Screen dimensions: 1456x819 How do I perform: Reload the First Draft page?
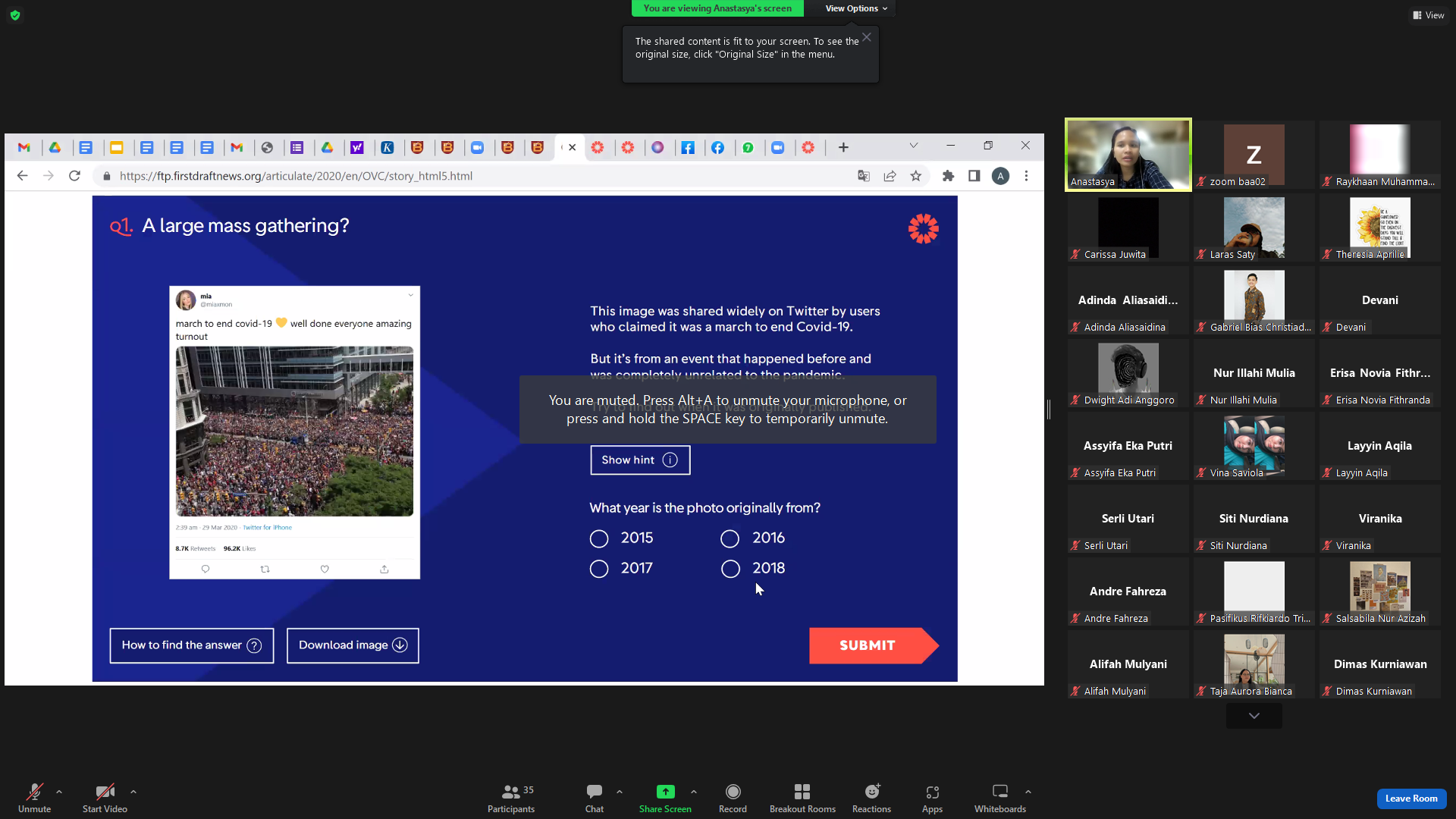click(x=74, y=176)
